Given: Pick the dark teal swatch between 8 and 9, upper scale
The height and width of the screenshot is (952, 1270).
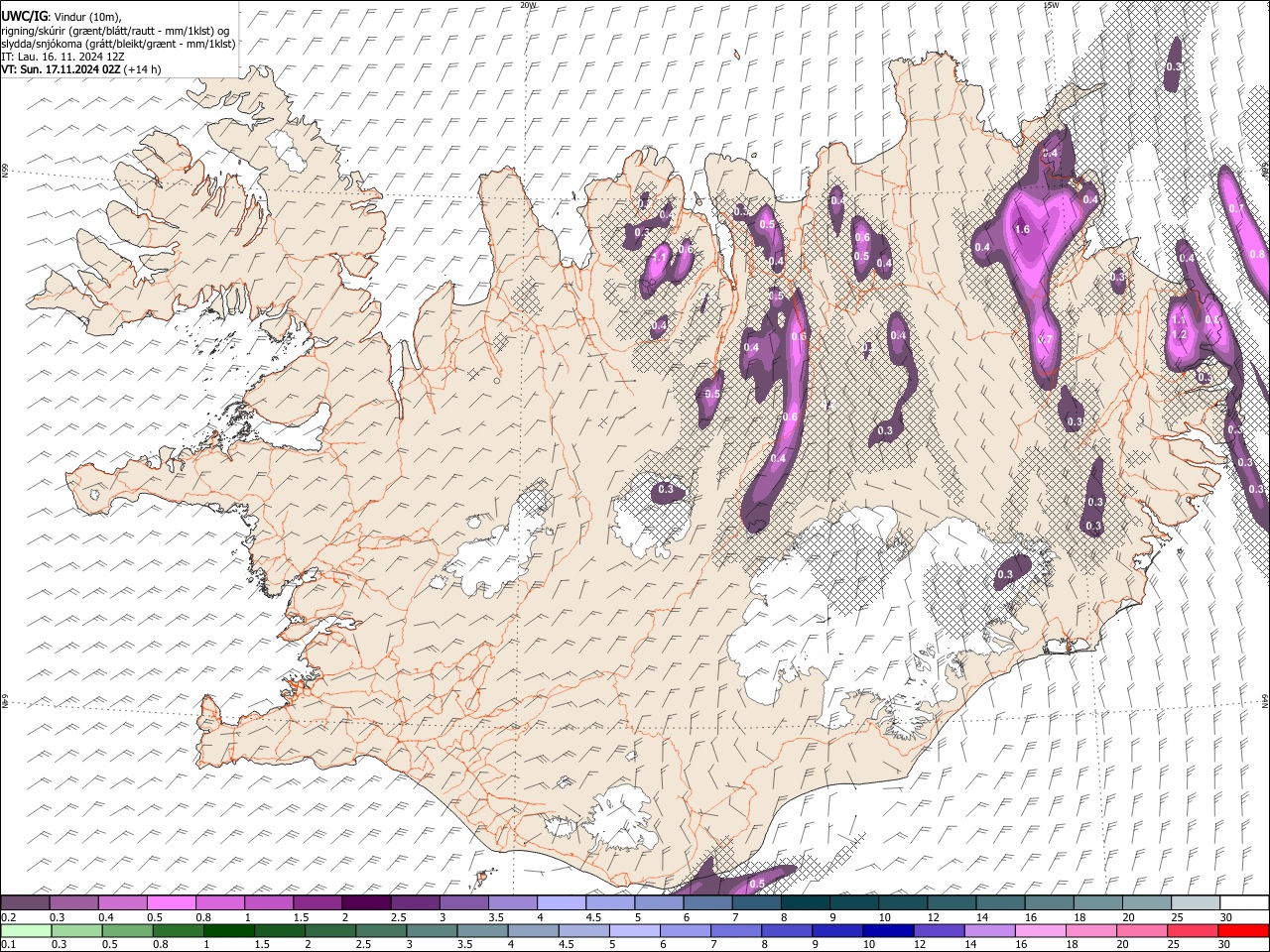Looking at the screenshot, I should click(x=806, y=903).
